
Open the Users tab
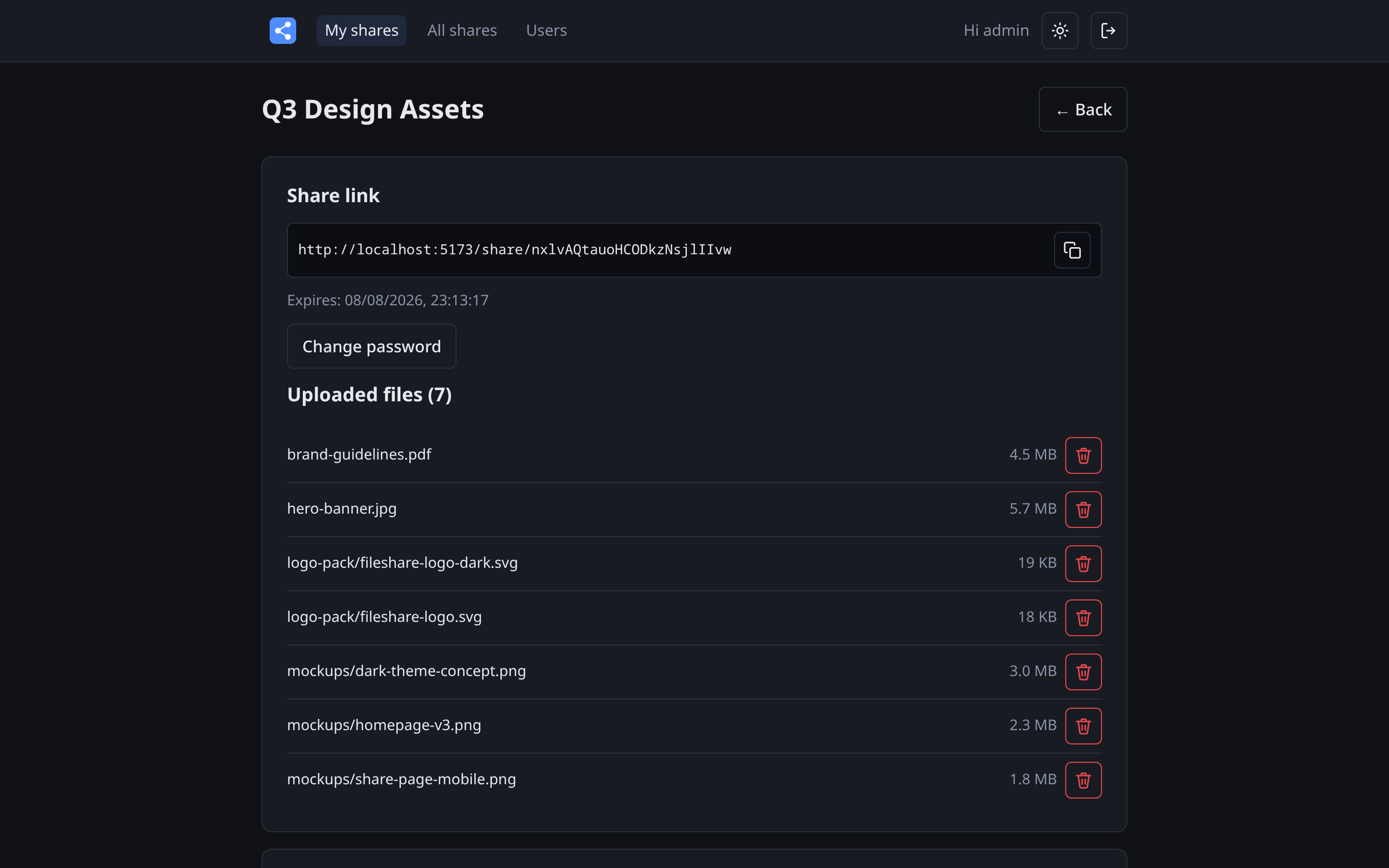pyautogui.click(x=546, y=31)
